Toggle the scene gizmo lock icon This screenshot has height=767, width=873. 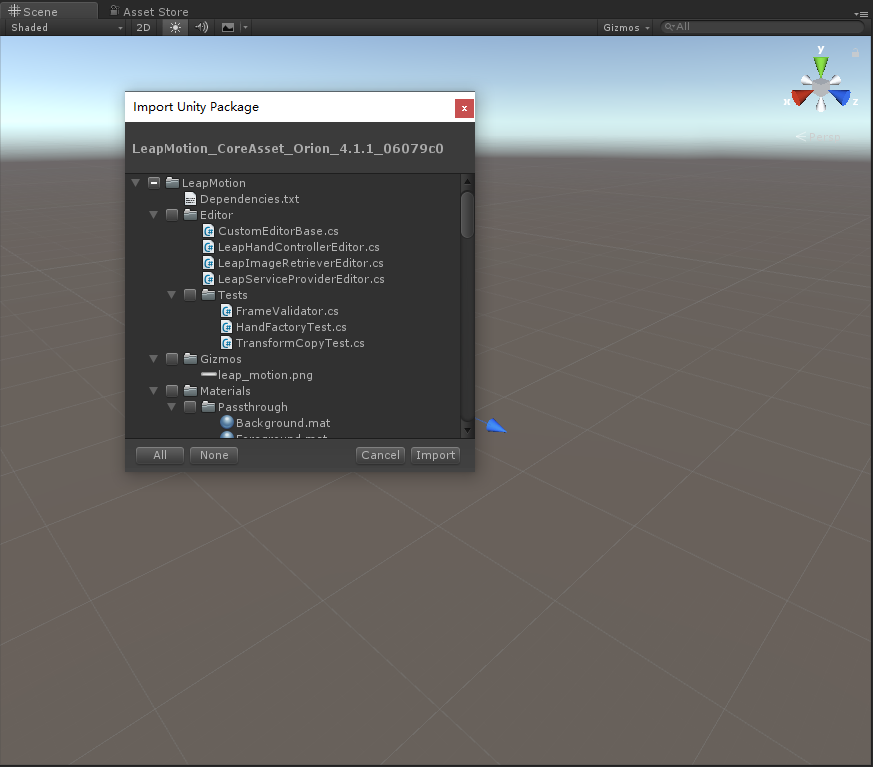click(855, 53)
